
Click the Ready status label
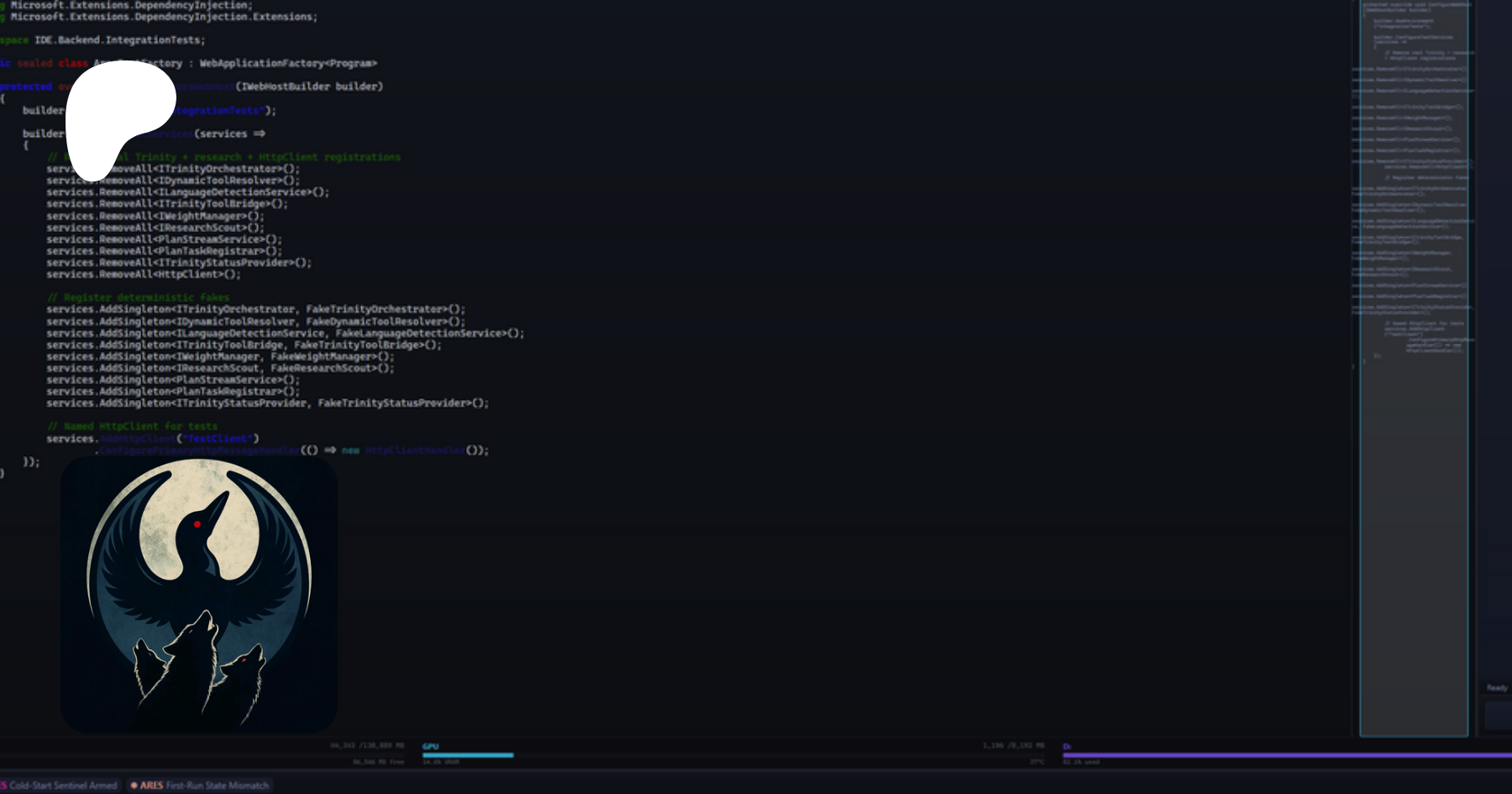[1497, 688]
